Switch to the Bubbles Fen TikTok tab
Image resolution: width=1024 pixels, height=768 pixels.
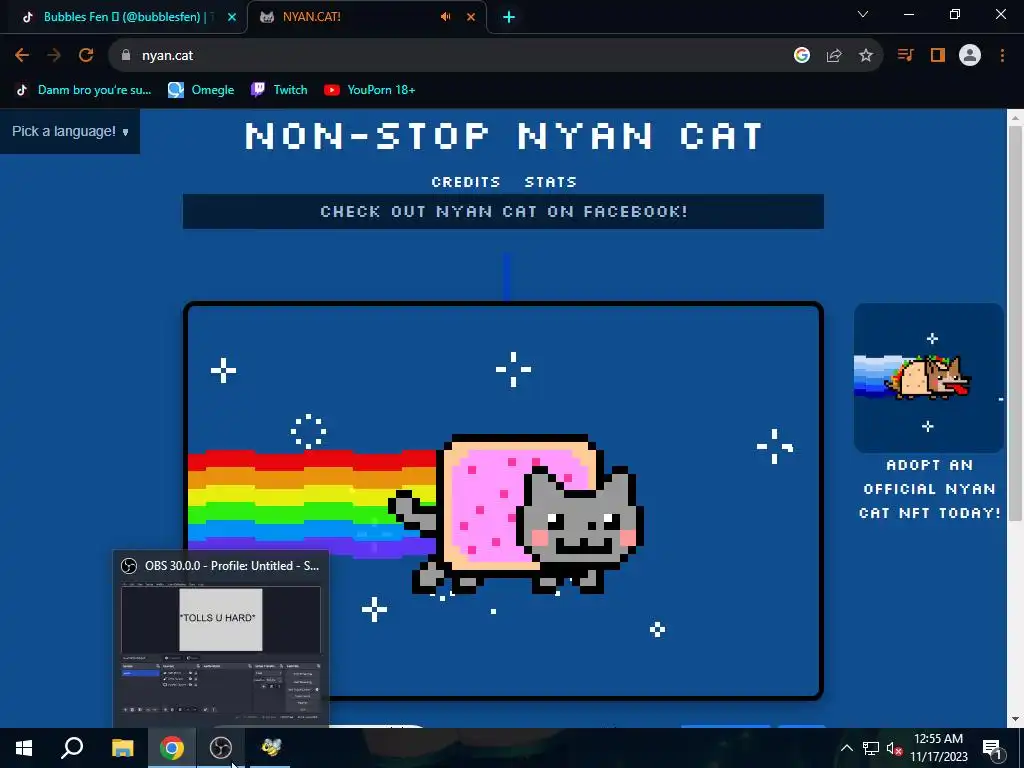[123, 17]
